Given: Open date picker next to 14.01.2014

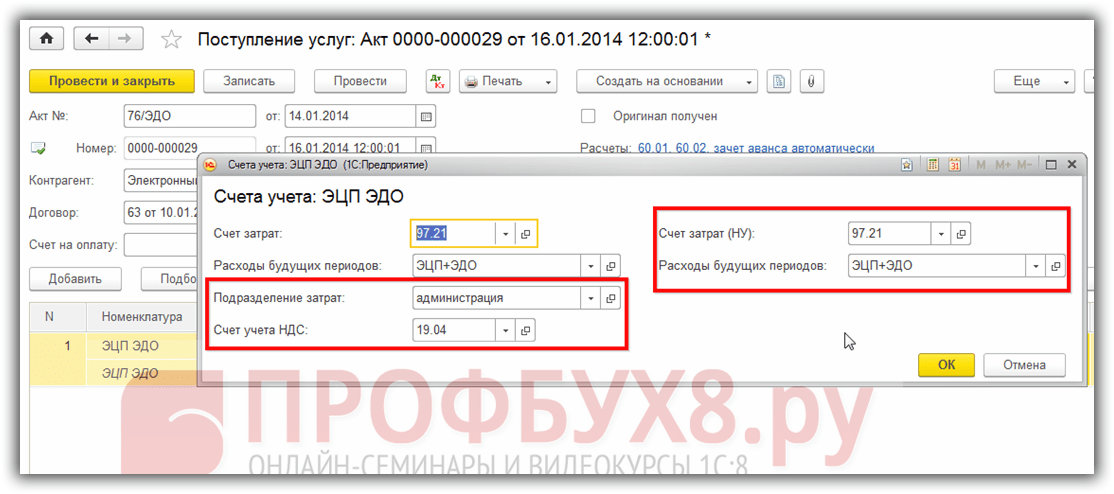Looking at the screenshot, I should click(427, 116).
